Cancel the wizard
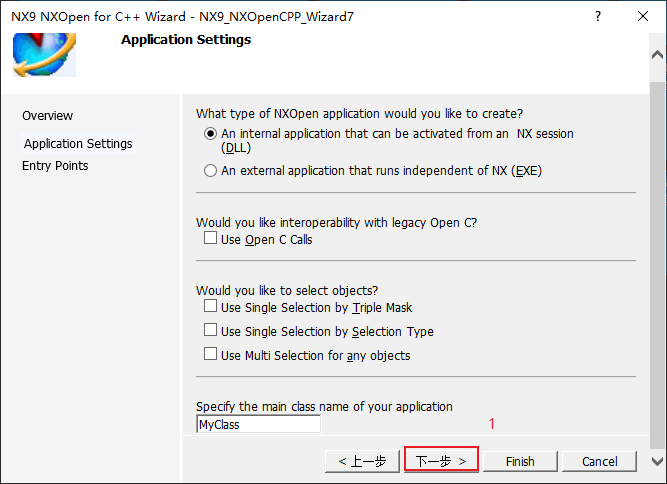This screenshot has height=484, width=667. click(x=599, y=461)
